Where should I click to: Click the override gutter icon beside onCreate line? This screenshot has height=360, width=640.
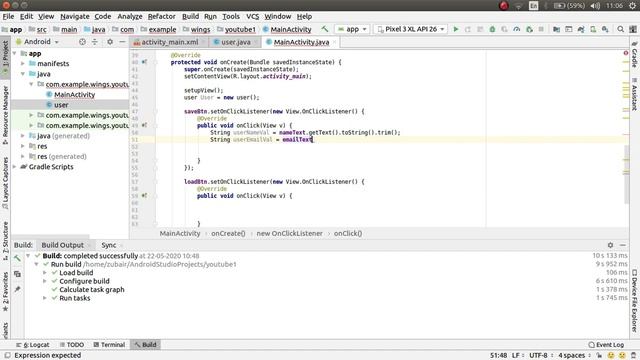pyautogui.click(x=144, y=62)
